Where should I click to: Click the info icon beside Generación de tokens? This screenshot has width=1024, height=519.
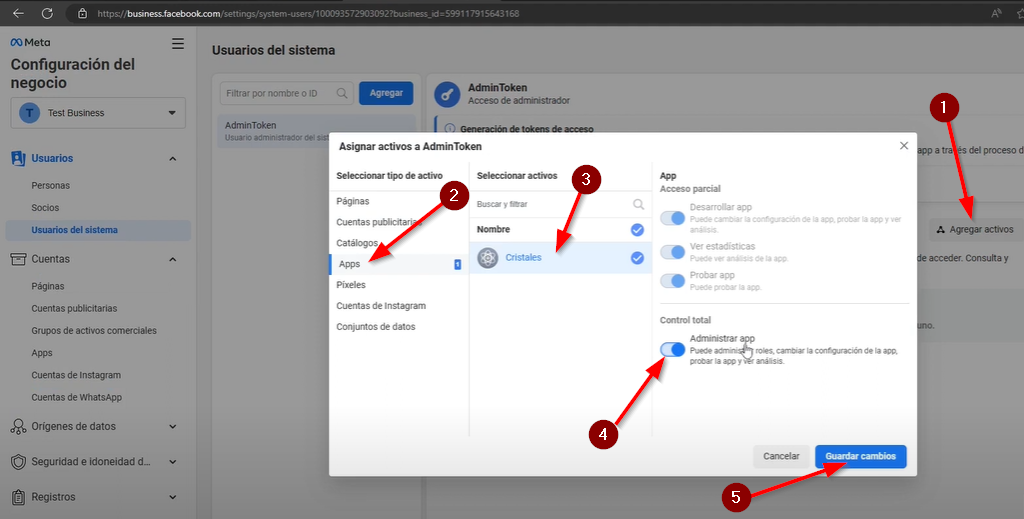[449, 129]
